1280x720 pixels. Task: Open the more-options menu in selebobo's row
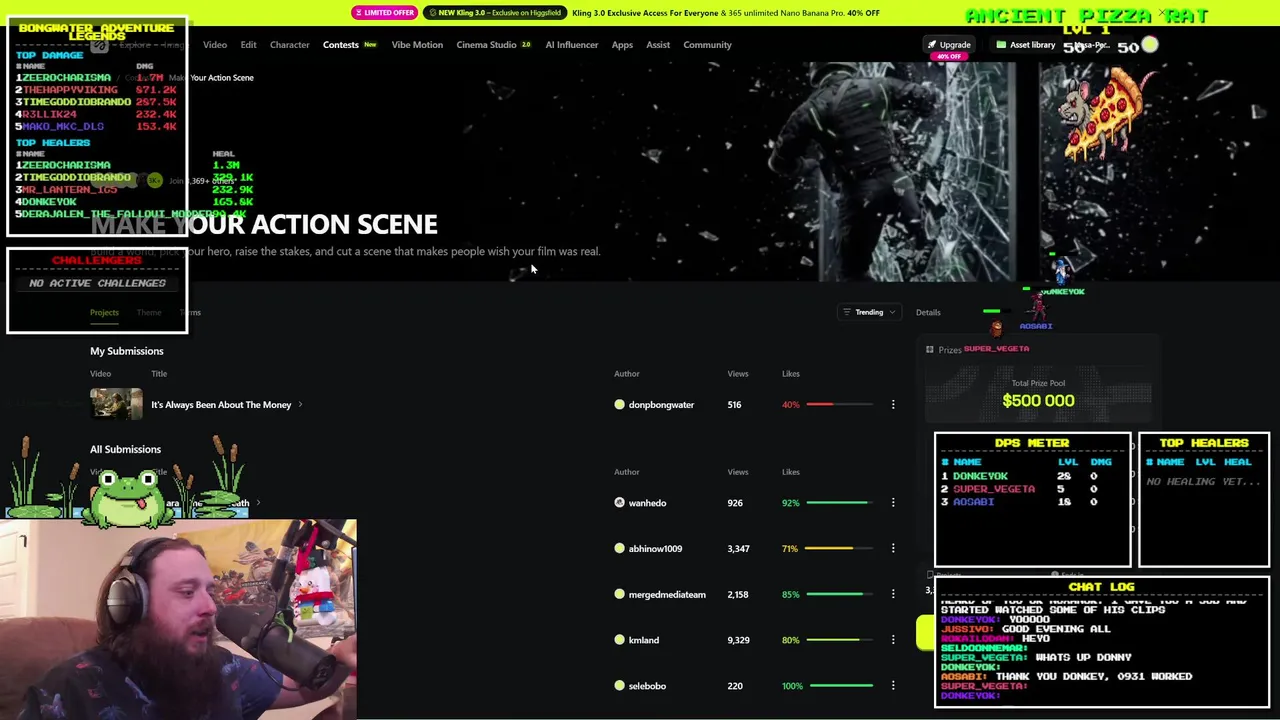[893, 686]
